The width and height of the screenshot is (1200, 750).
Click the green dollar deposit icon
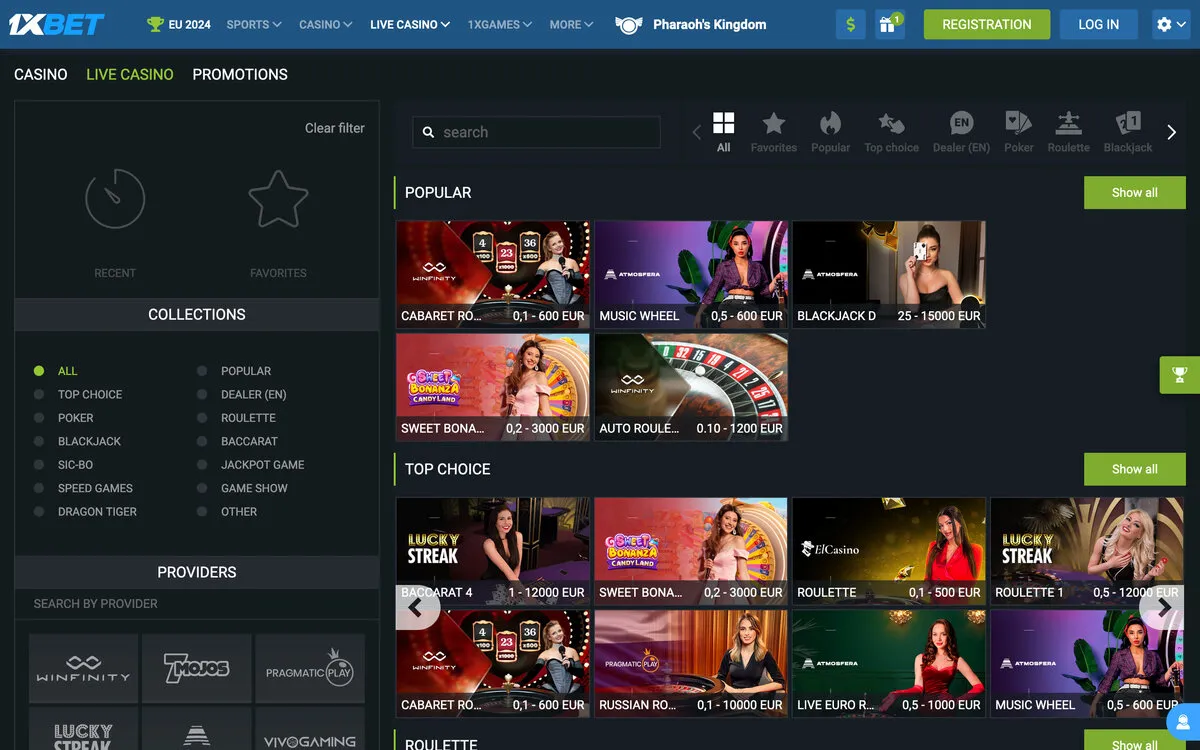point(850,25)
